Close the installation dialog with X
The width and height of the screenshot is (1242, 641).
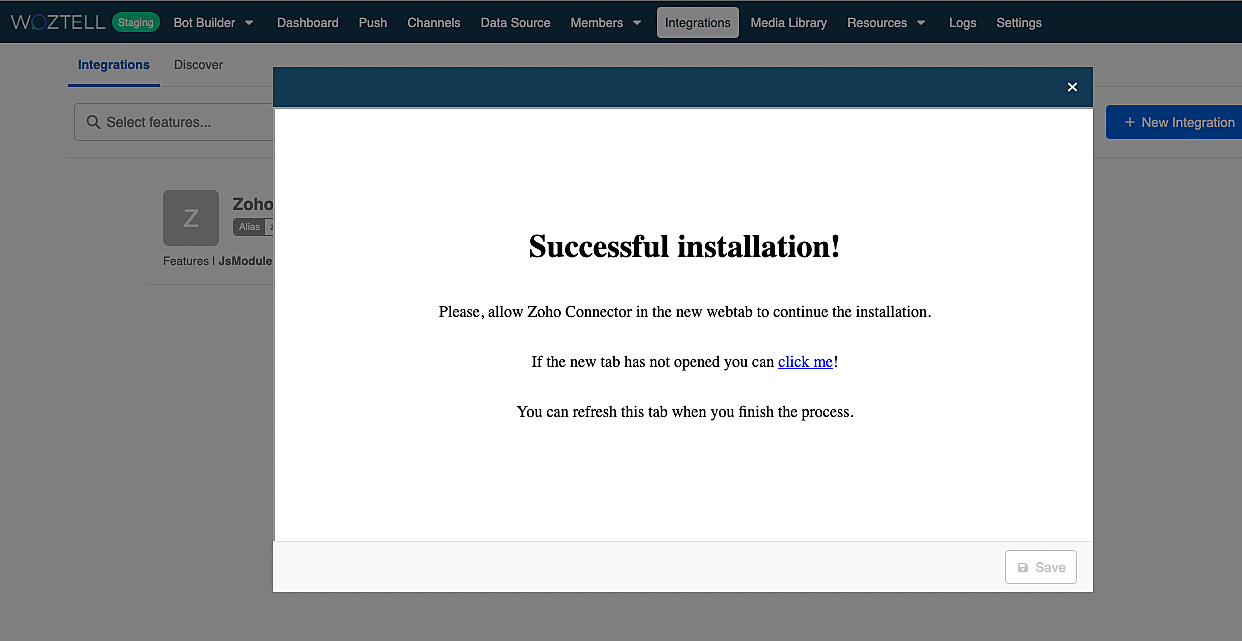[1072, 87]
